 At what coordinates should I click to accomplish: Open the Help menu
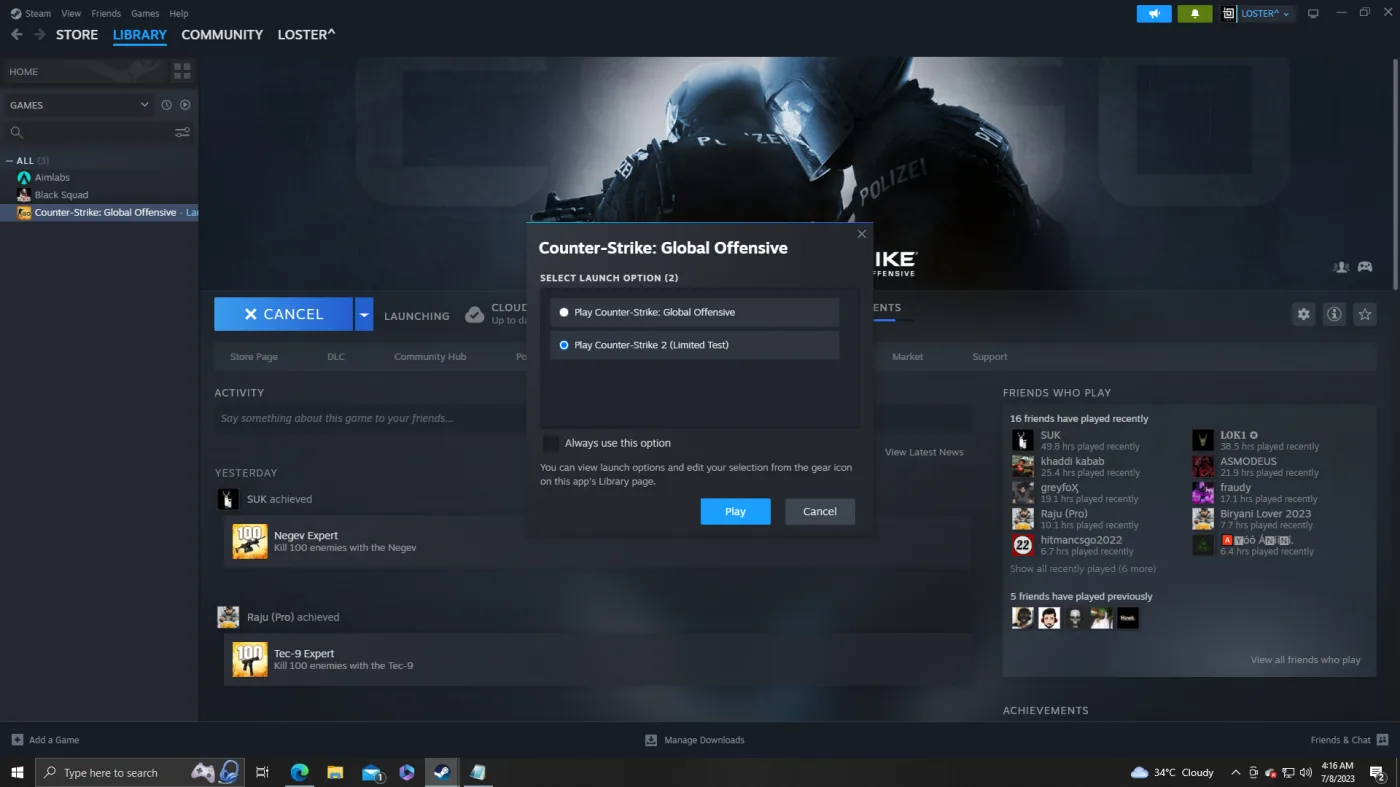click(179, 13)
